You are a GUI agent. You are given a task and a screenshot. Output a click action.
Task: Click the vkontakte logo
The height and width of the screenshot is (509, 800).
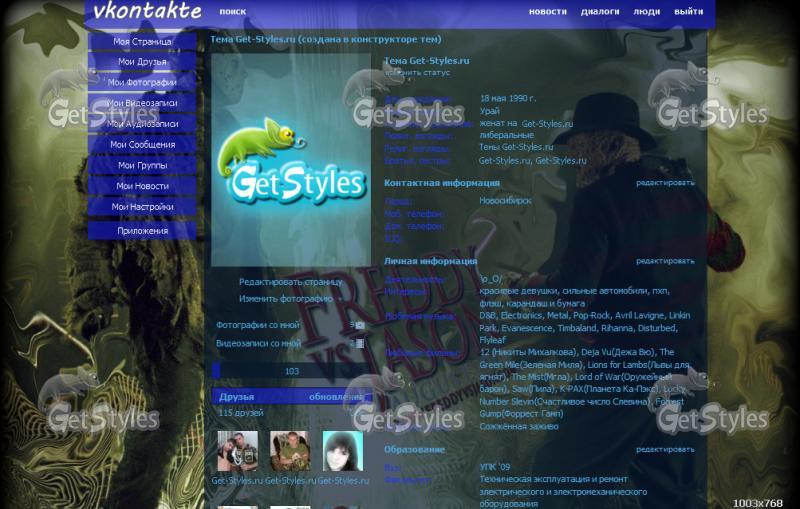tap(147, 11)
